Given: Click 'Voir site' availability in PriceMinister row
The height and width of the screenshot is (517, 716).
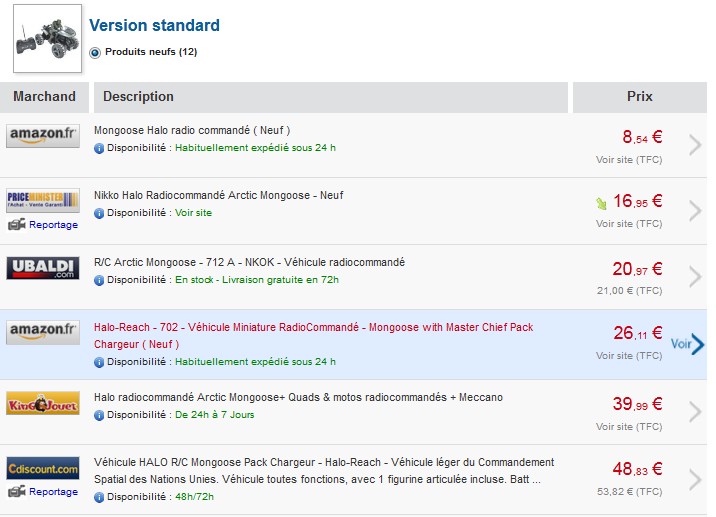Looking at the screenshot, I should 194,213.
